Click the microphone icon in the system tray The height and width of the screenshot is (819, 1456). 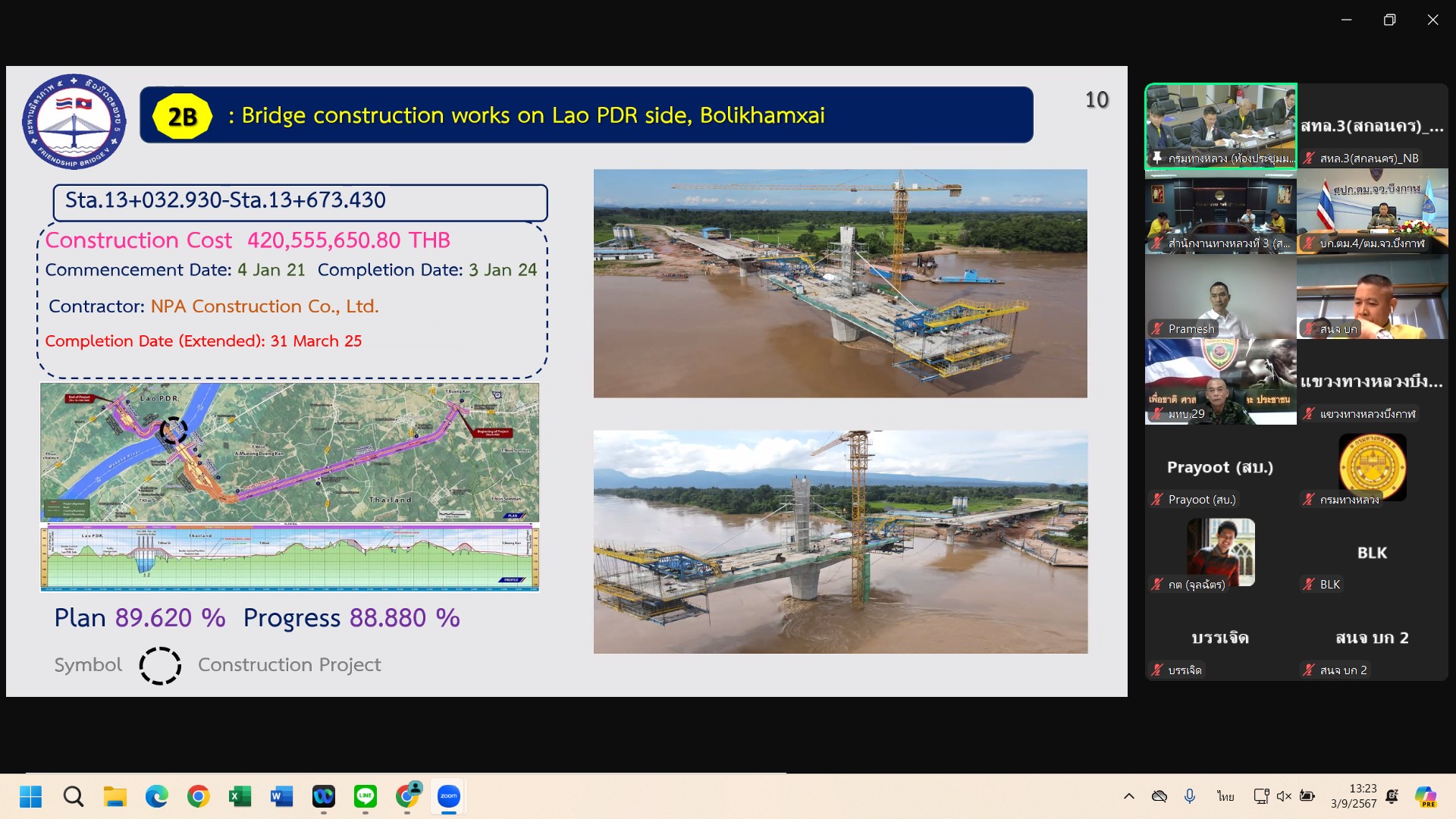point(1190,796)
